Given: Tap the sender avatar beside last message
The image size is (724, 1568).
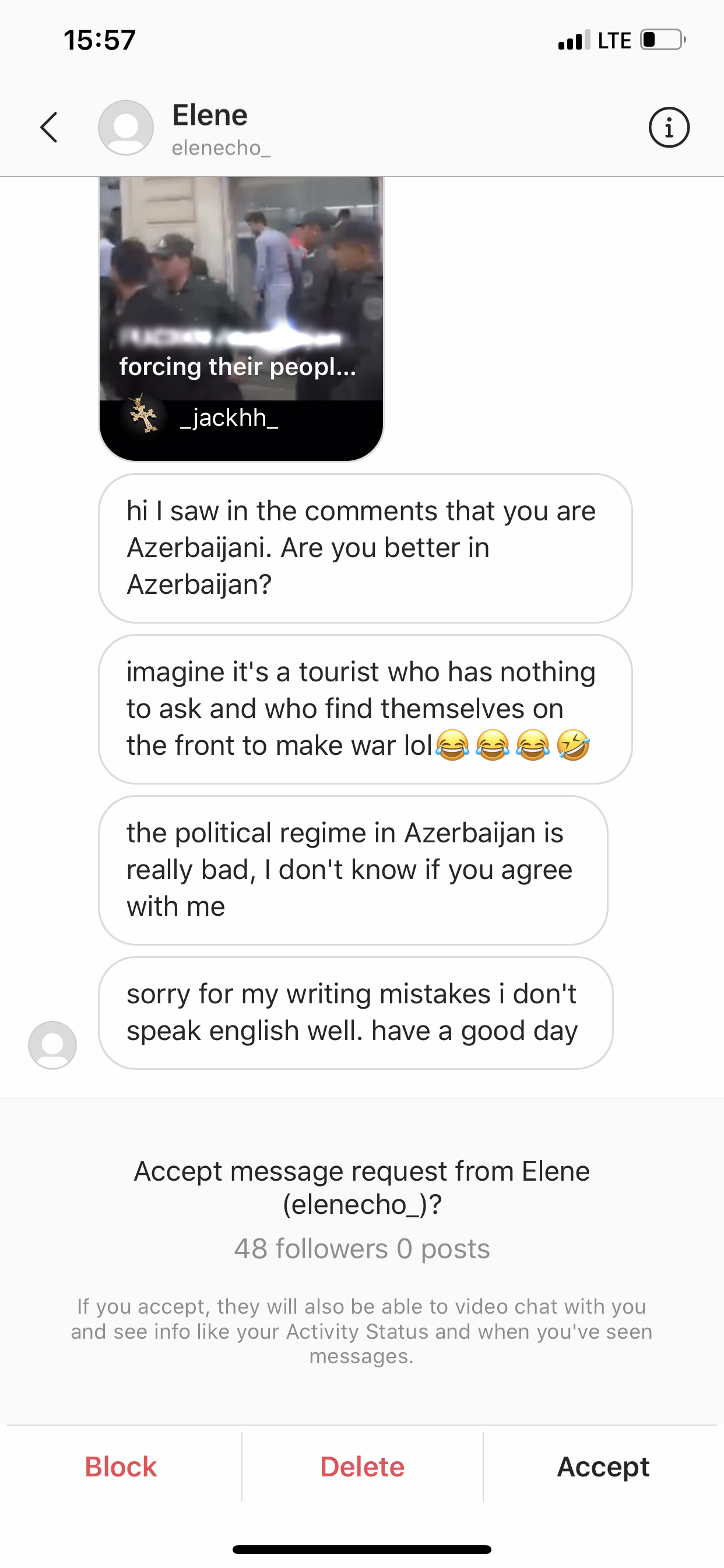Looking at the screenshot, I should tap(52, 1045).
